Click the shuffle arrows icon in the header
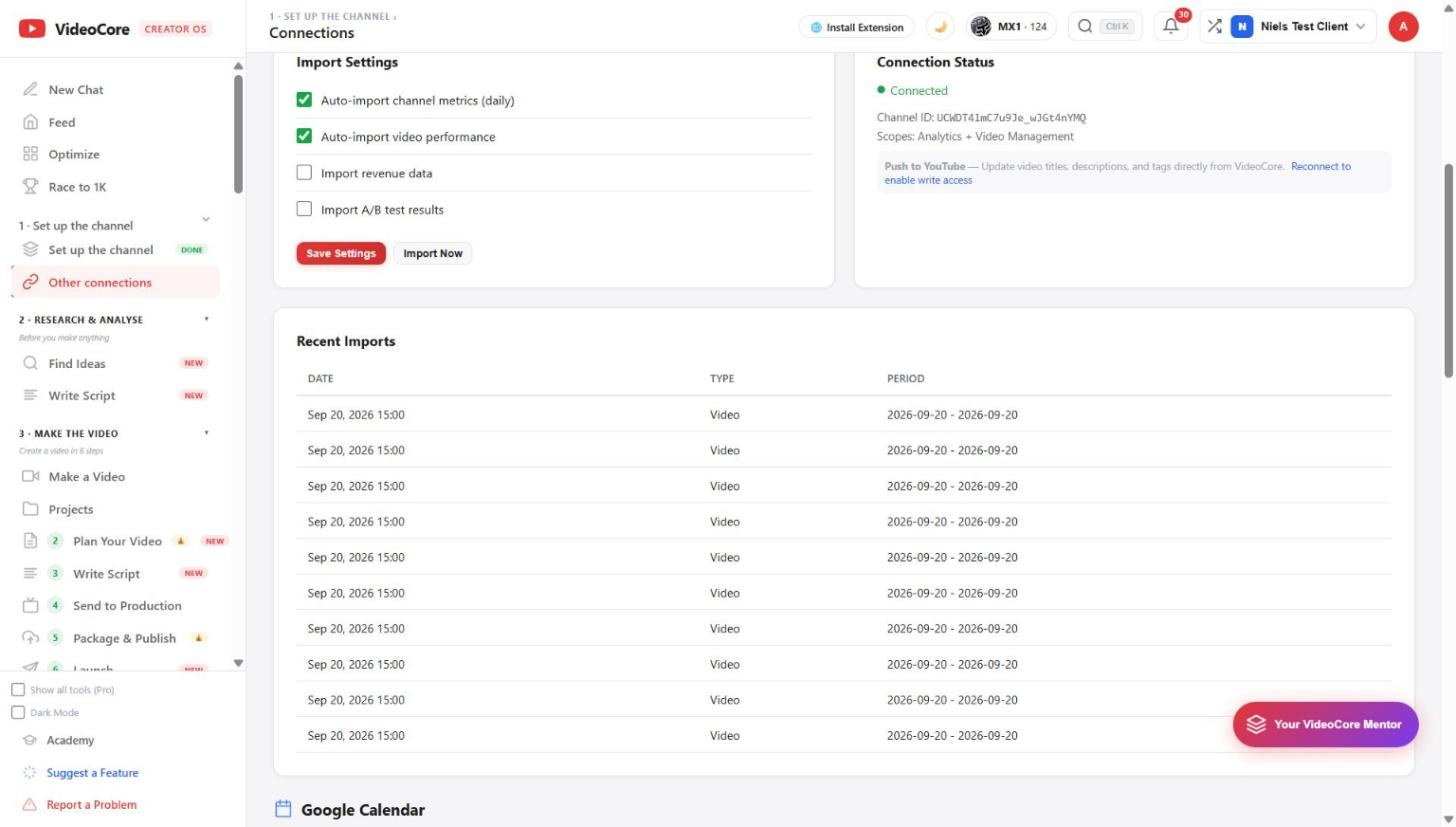Screen dimensions: 1456x827 click(x=1214, y=27)
